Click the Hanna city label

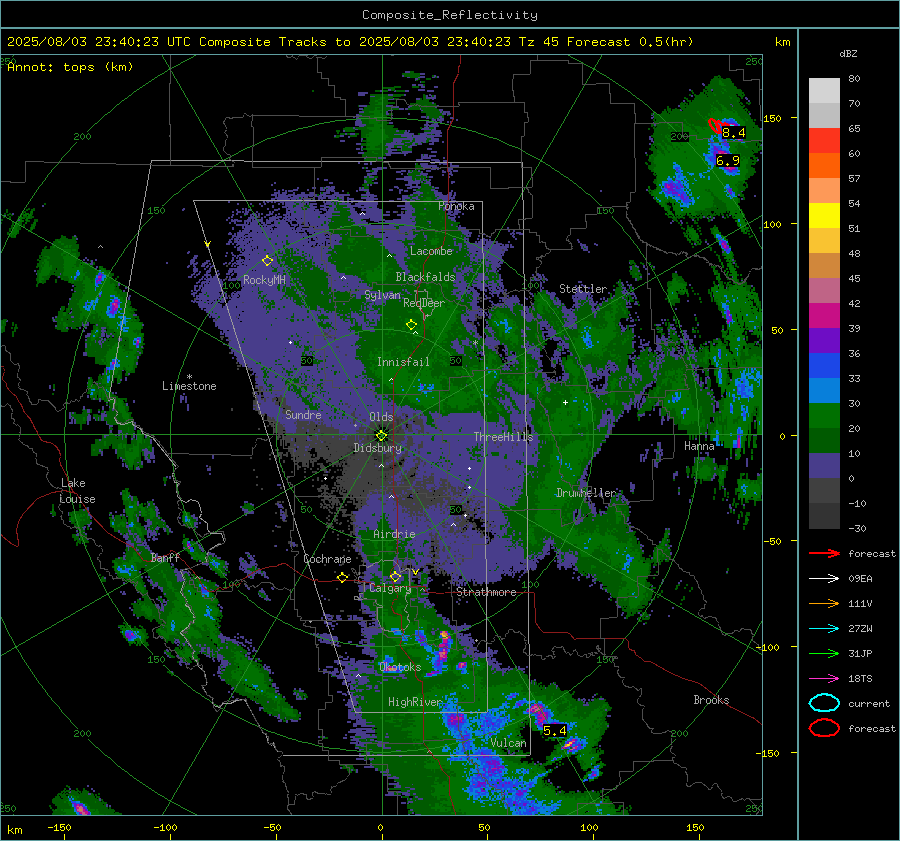(x=699, y=446)
